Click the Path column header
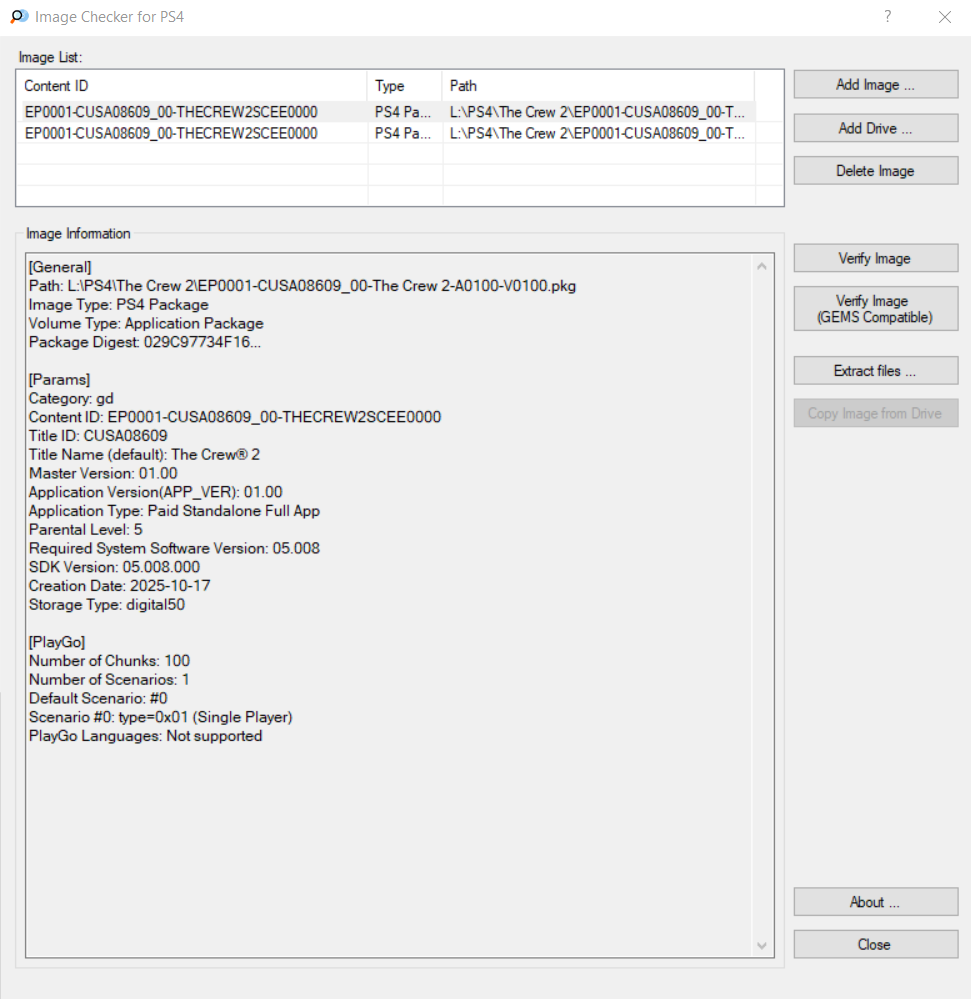 click(x=598, y=86)
